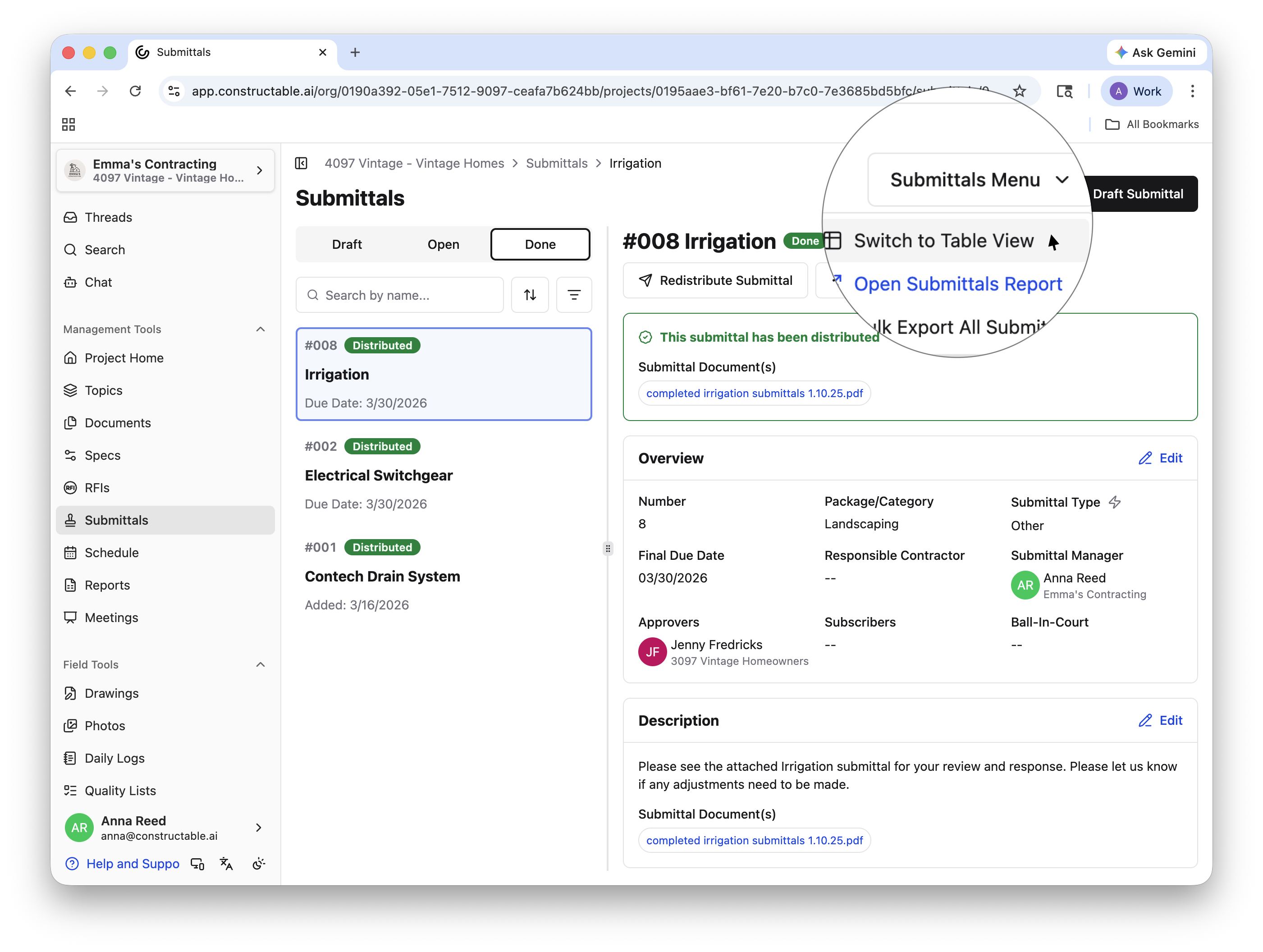
Task: Collapse the sidebar panel icon
Action: pyautogui.click(x=301, y=163)
